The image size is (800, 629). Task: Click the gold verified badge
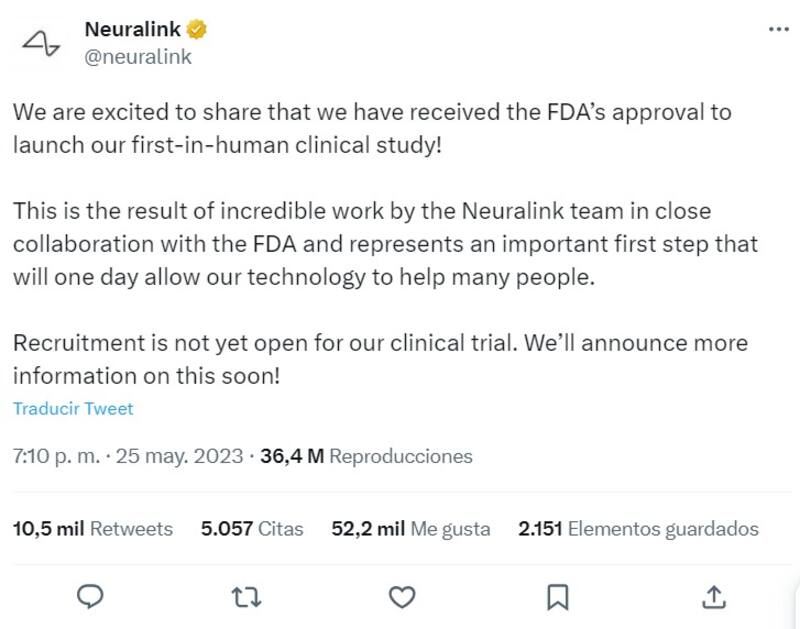pos(197,30)
